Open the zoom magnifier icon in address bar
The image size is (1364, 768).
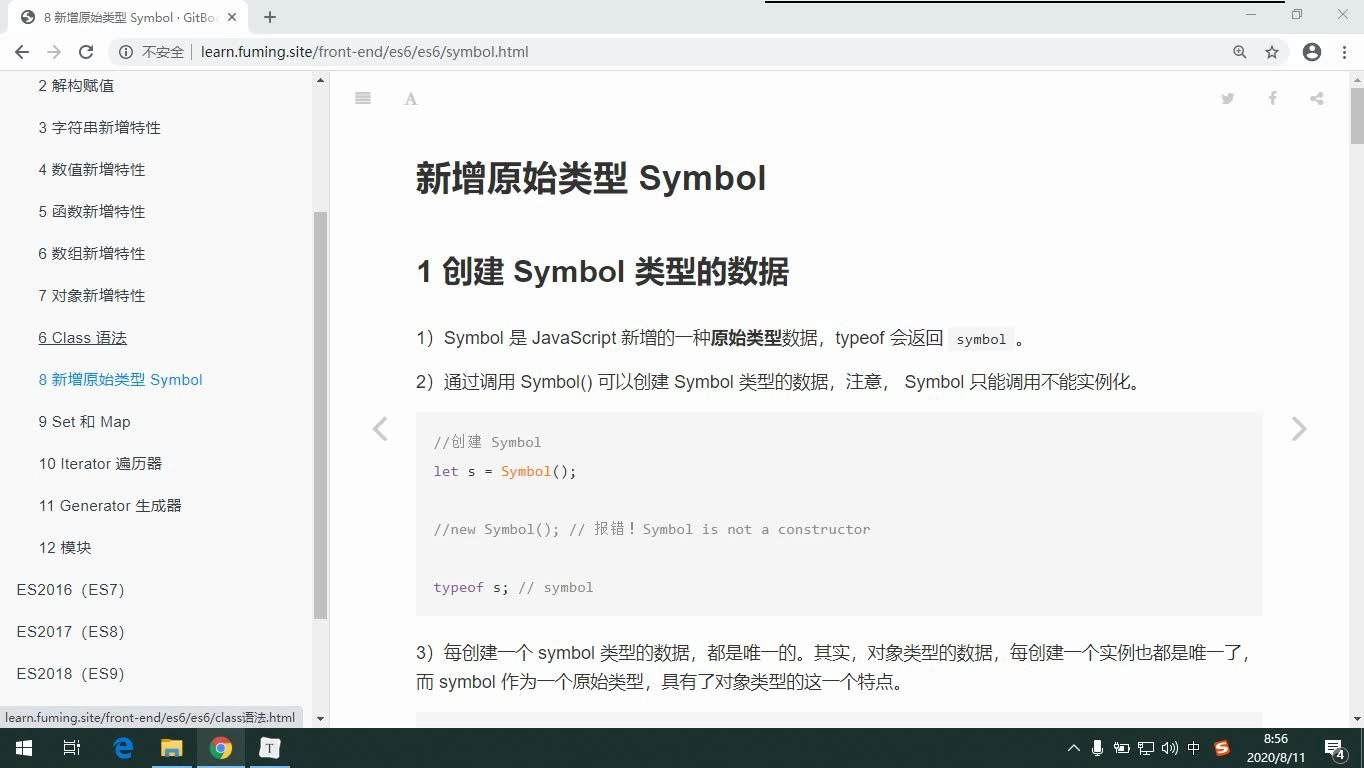(x=1240, y=52)
